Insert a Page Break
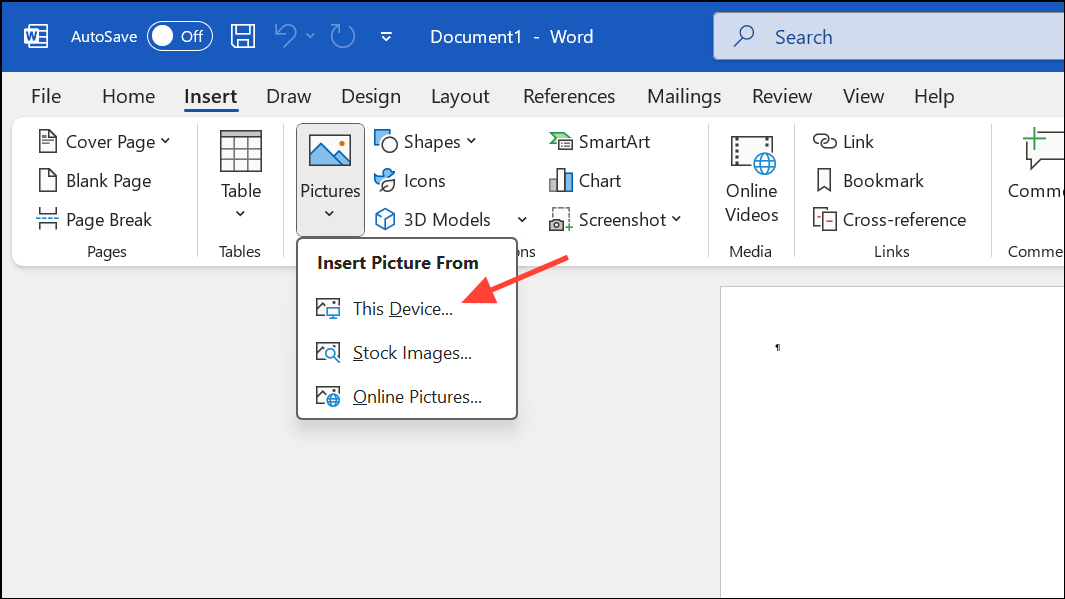1065x599 pixels. point(105,219)
